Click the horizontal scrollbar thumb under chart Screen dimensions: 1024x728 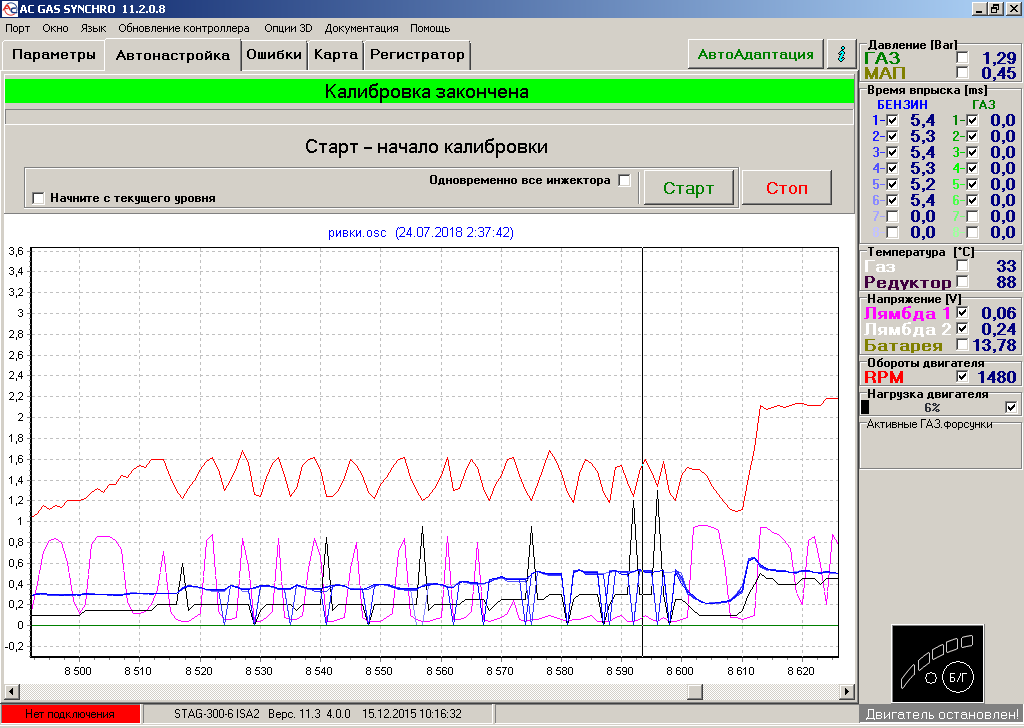click(694, 691)
